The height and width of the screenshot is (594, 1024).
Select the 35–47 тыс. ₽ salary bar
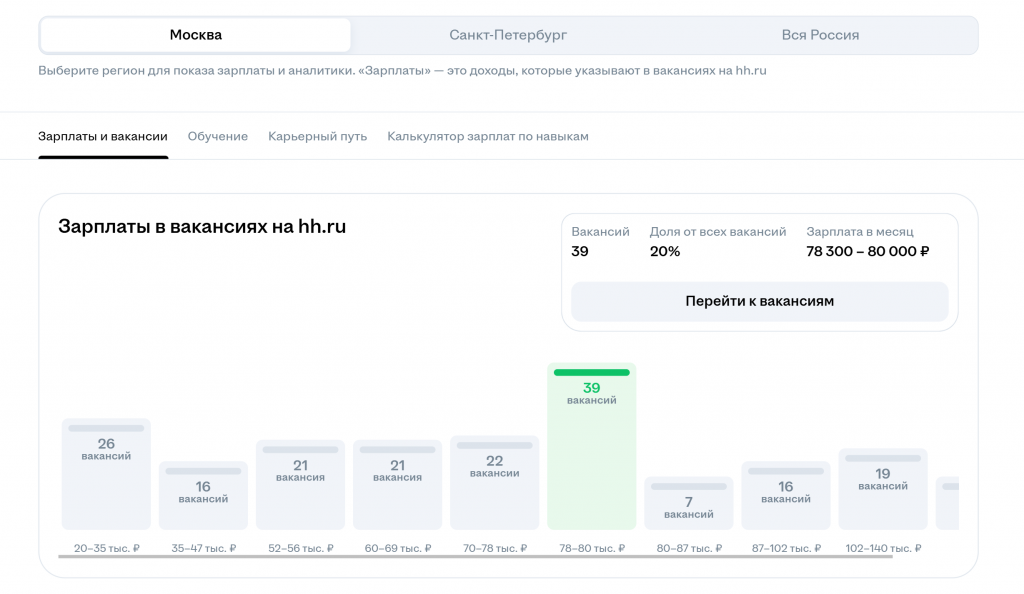[x=203, y=495]
